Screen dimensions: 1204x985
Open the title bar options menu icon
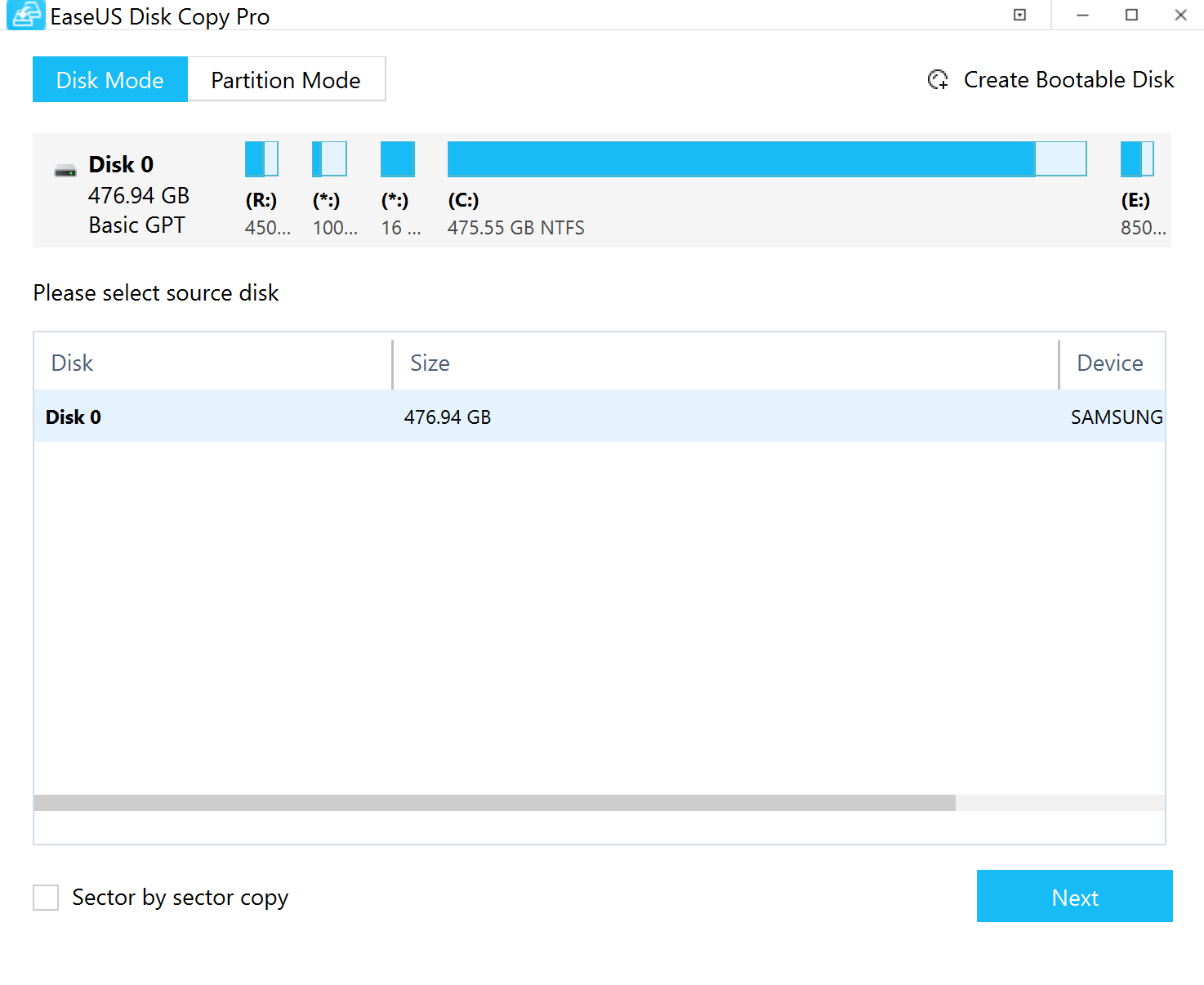[1019, 15]
